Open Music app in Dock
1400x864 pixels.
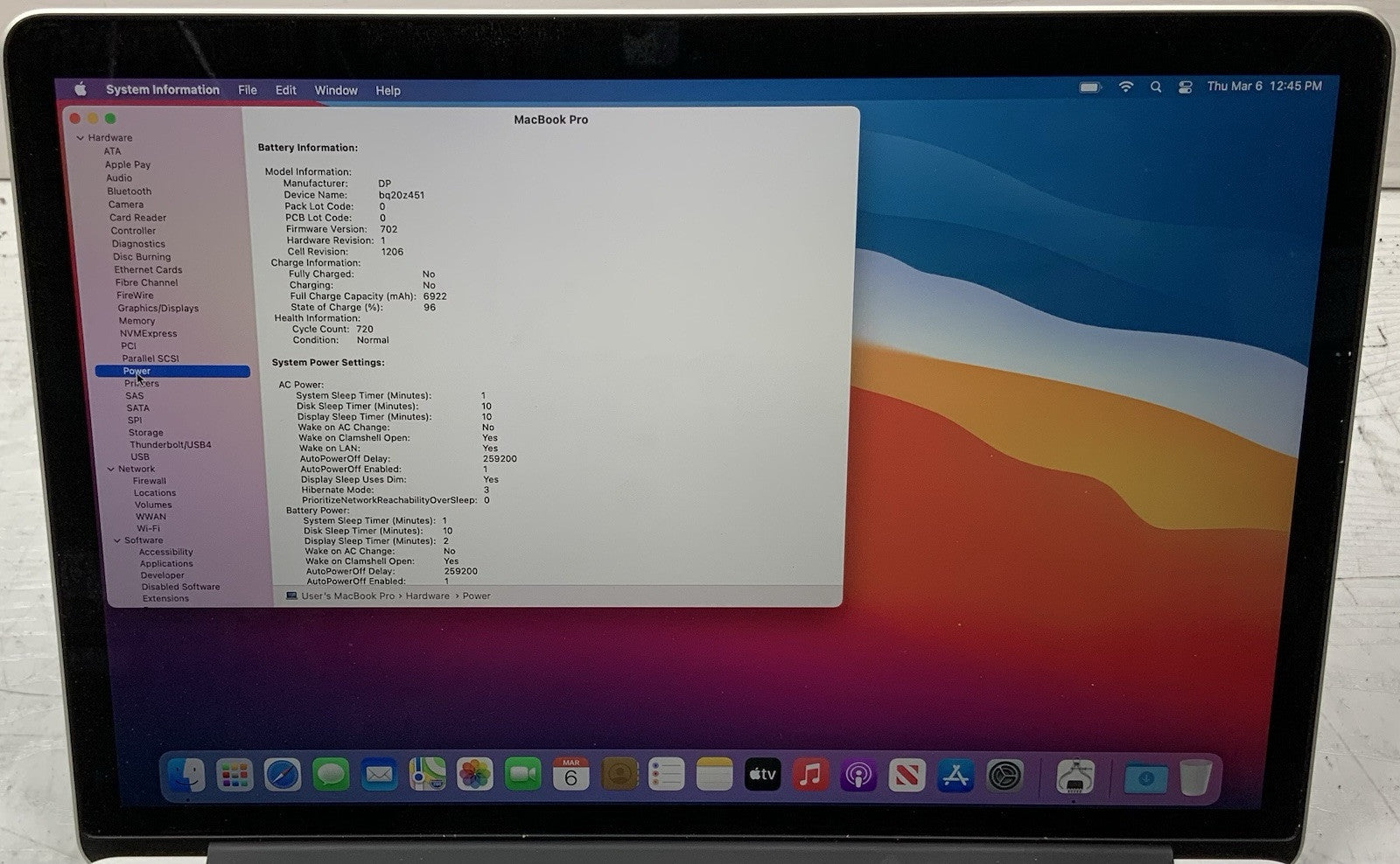pos(810,775)
